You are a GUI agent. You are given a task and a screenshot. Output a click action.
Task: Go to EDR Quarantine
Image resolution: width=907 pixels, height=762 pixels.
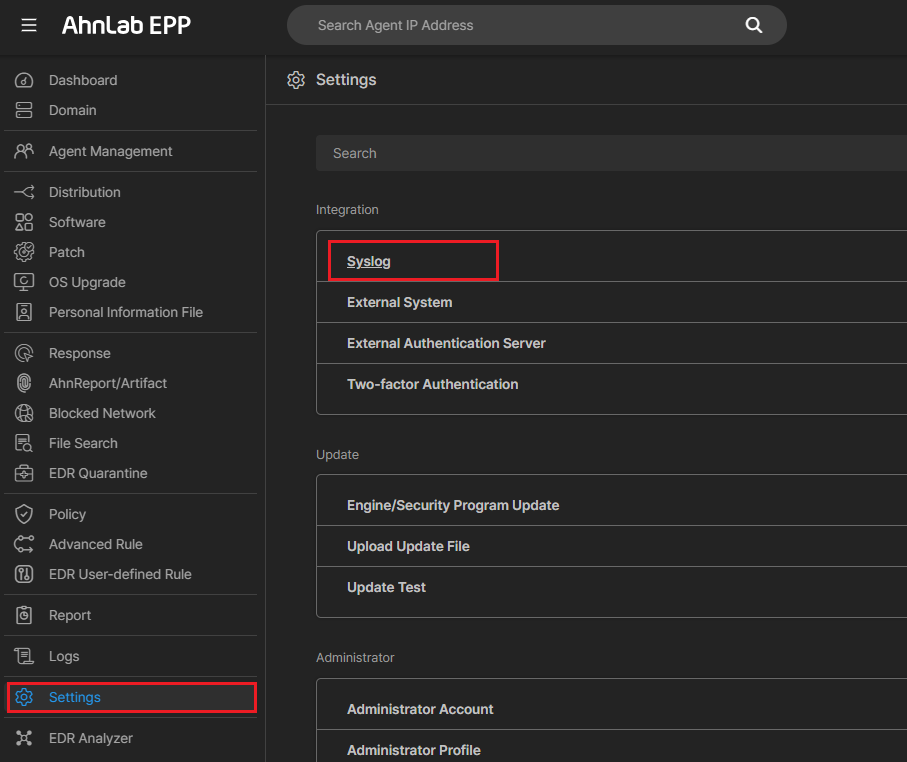[98, 473]
